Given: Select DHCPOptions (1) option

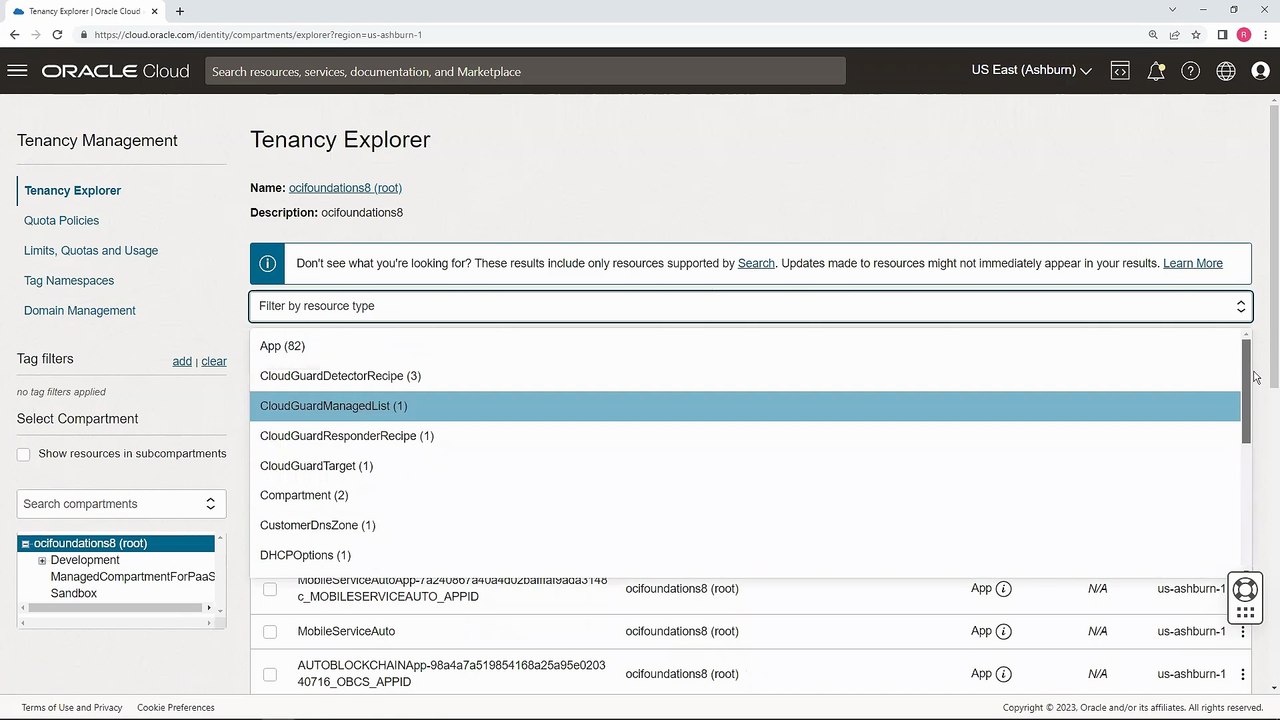Looking at the screenshot, I should pyautogui.click(x=745, y=555).
